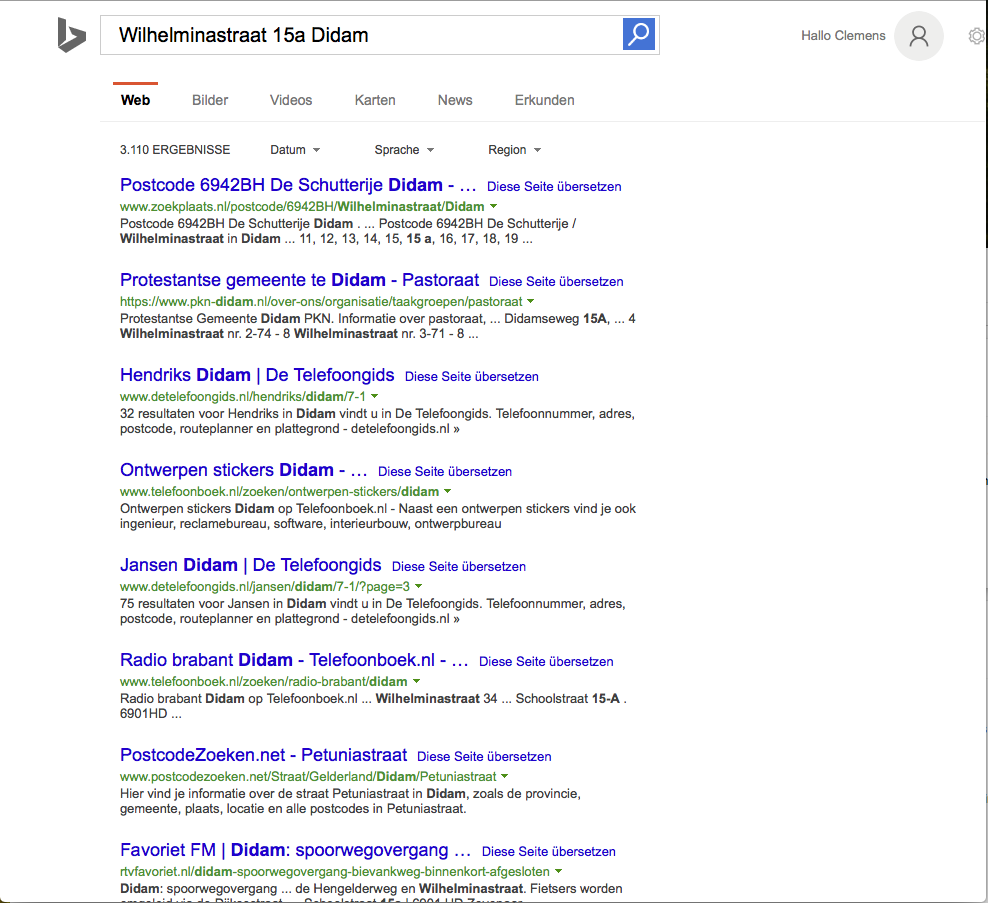The height and width of the screenshot is (903, 988).
Task: Switch to the Videos tab
Action: 291,100
